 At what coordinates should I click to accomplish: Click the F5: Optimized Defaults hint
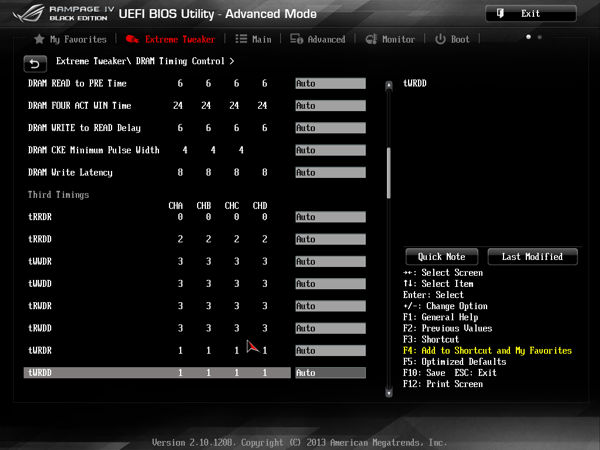[455, 362]
